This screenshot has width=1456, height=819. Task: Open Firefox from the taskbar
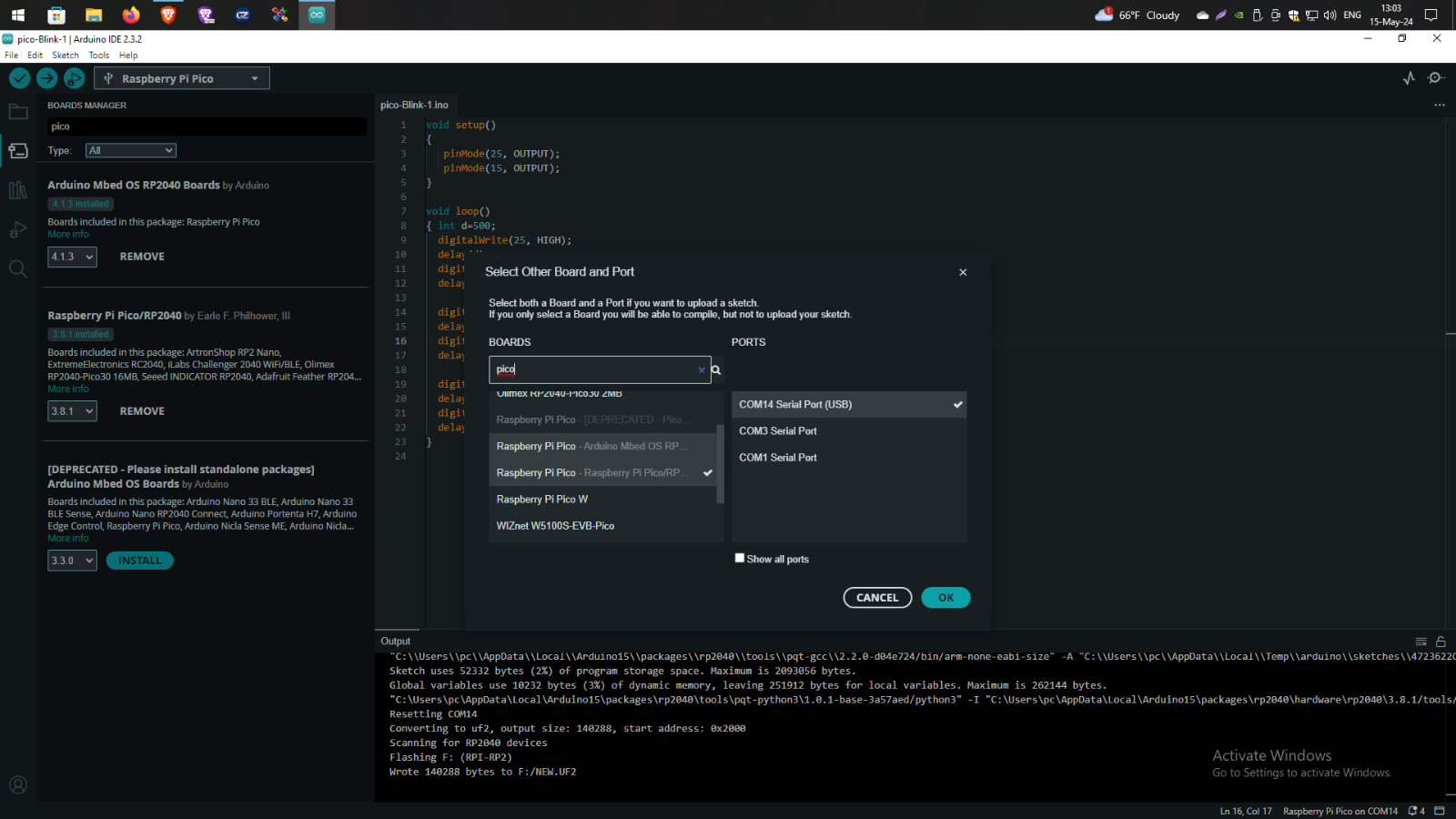(x=131, y=15)
